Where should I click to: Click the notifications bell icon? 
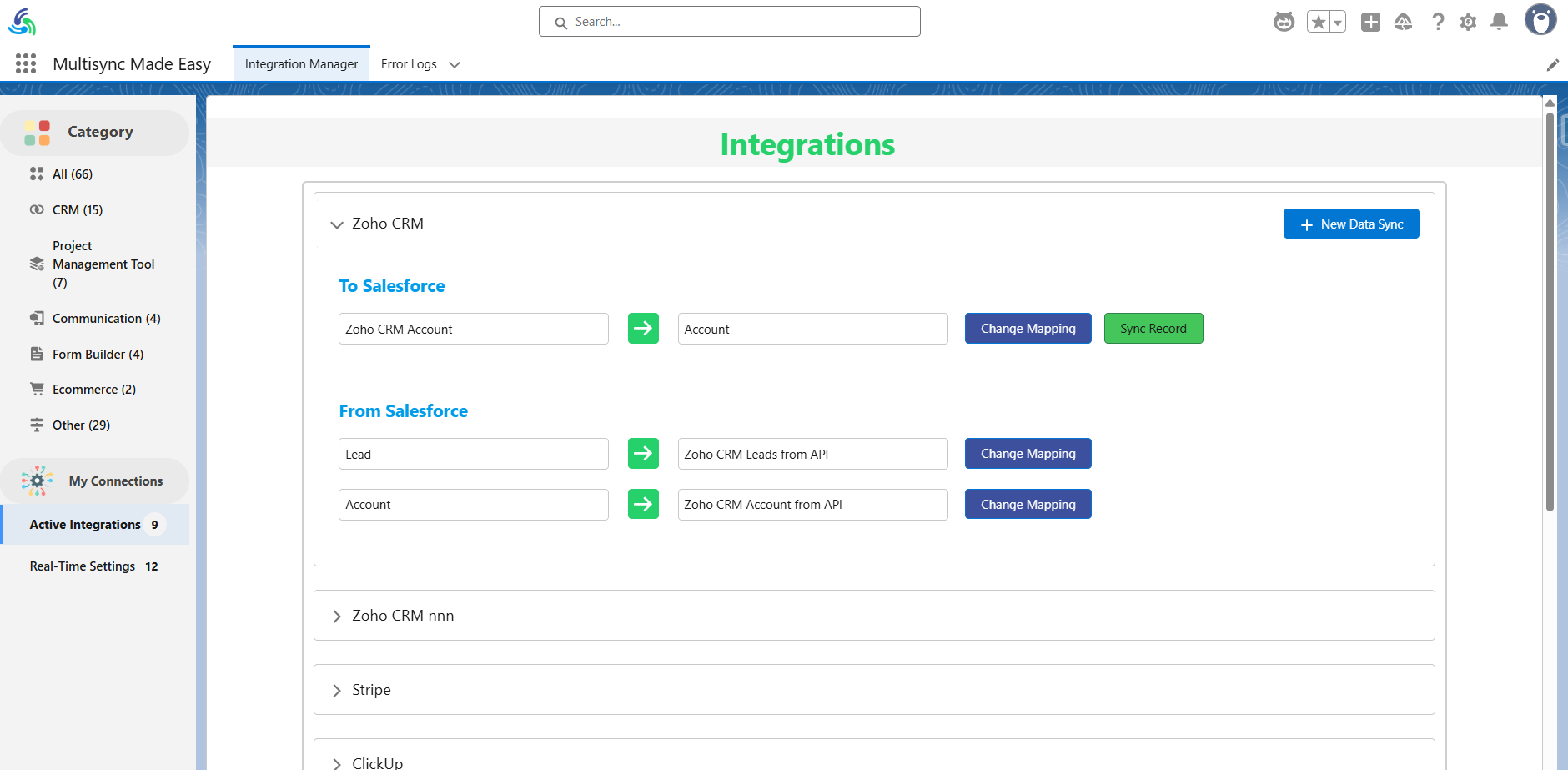tap(1499, 22)
